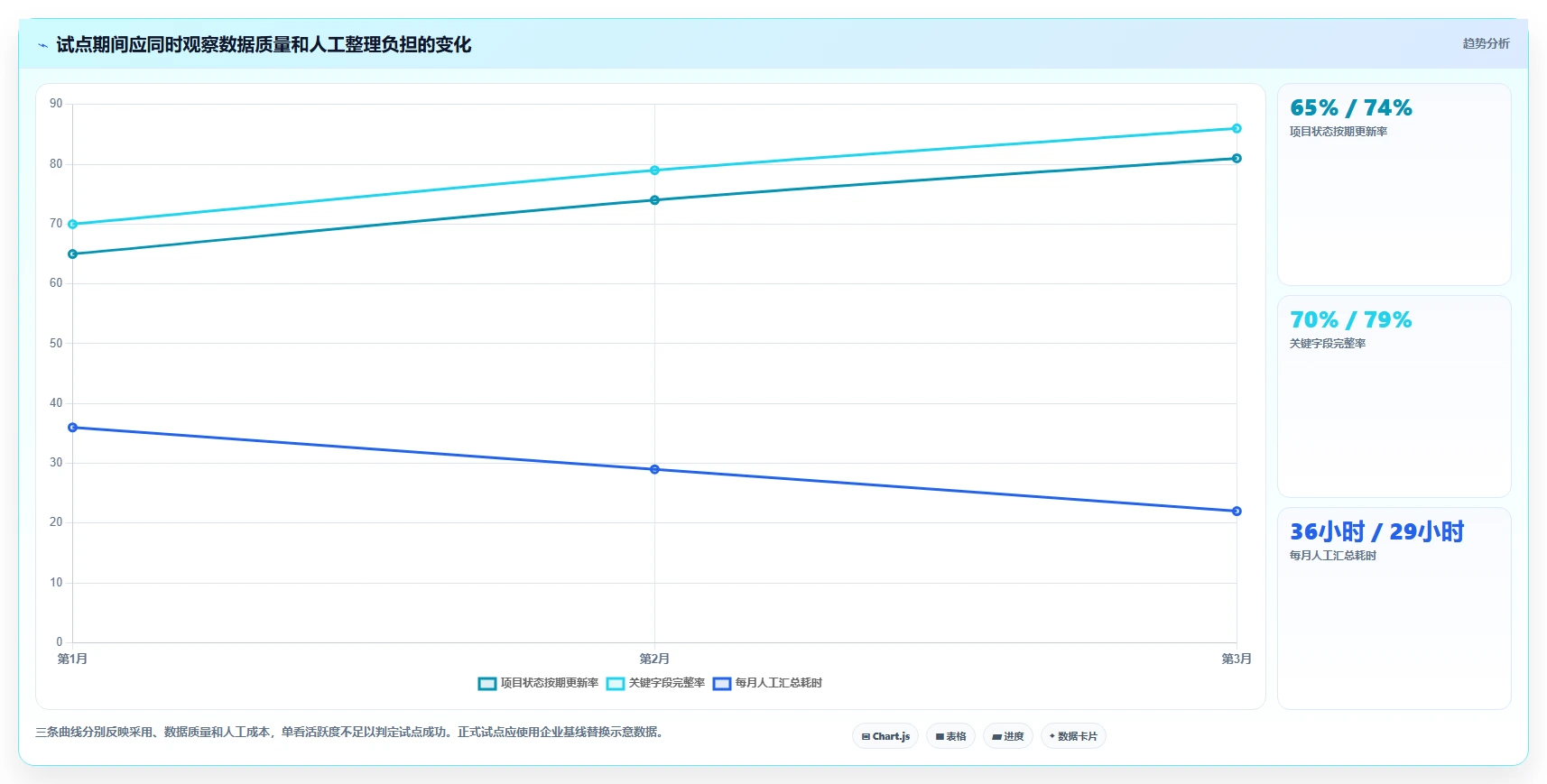1547x784 pixels.
Task: Click the 趋势分析 tag in the header
Action: coord(1486,43)
